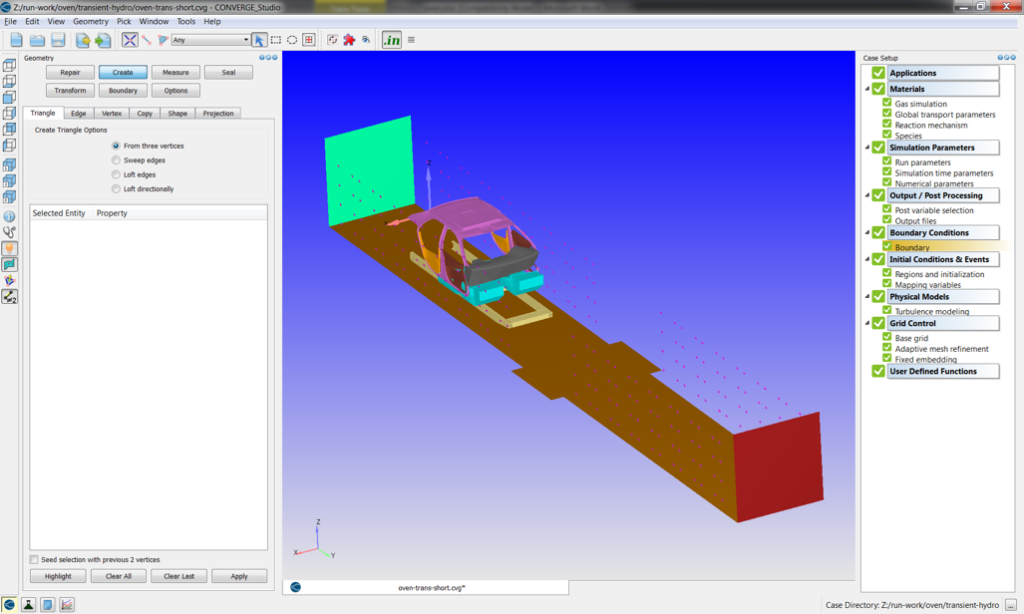Viewport: 1024px width, 614px height.
Task: Click the Seal button
Action: 229,73
